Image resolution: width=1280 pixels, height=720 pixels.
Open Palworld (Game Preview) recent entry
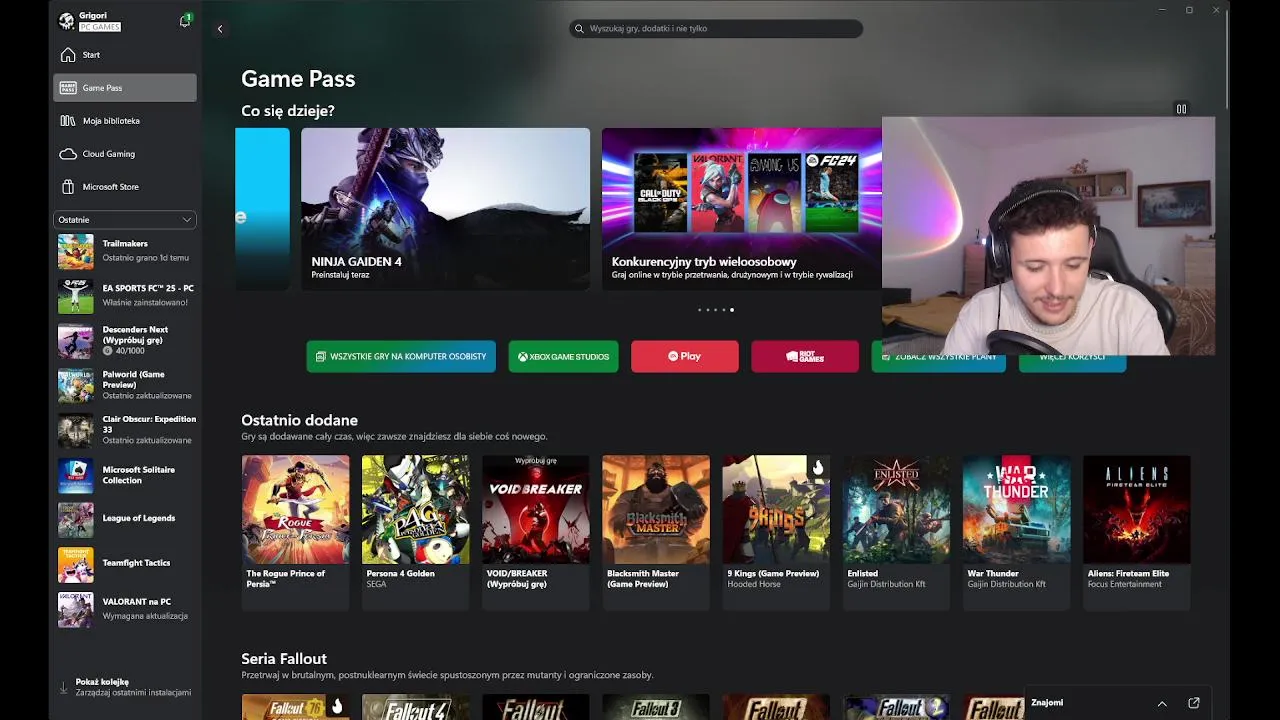[x=125, y=385]
